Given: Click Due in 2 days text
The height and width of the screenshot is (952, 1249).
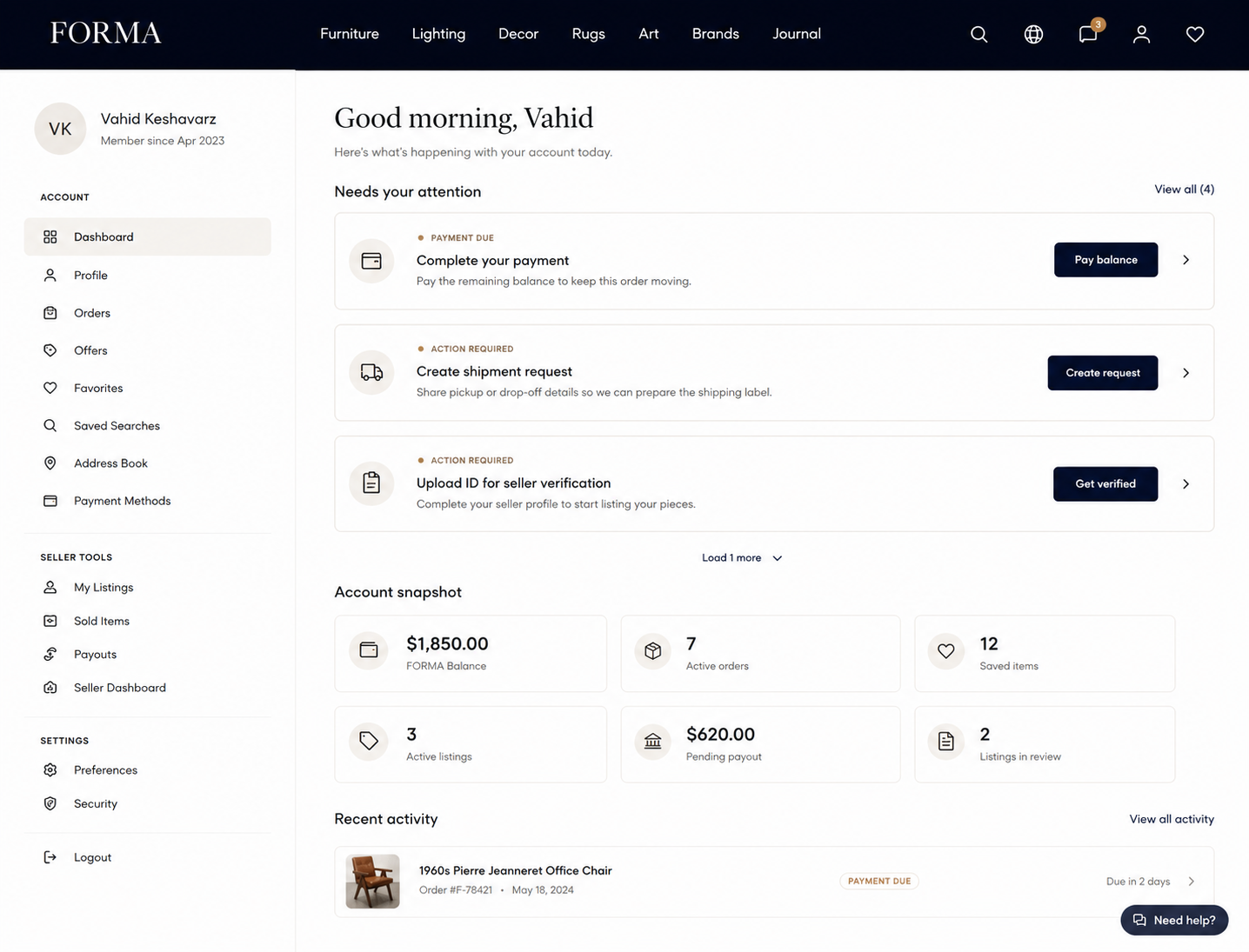Looking at the screenshot, I should (1138, 882).
